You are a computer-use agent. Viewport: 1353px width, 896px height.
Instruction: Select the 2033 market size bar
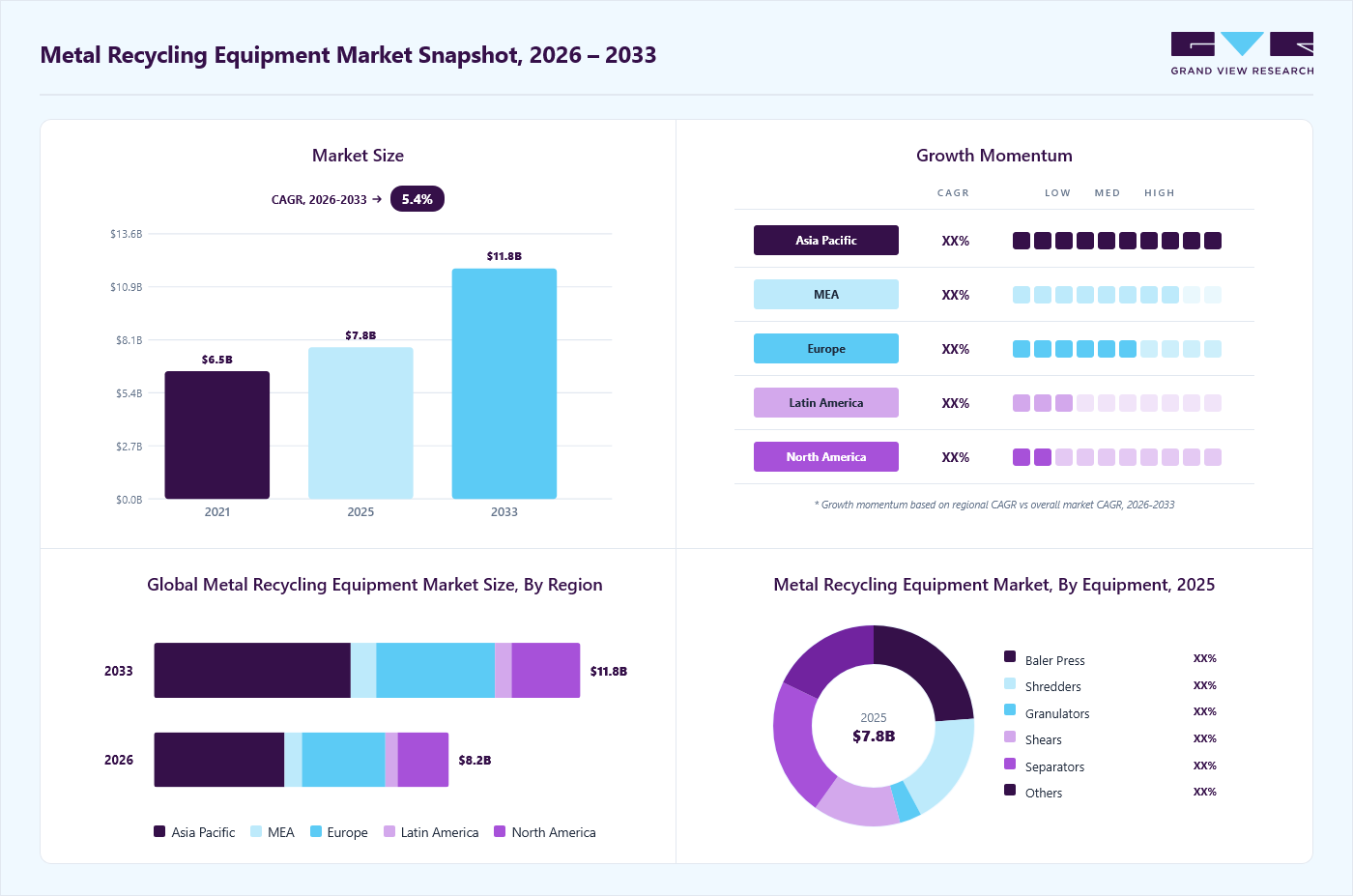(504, 384)
